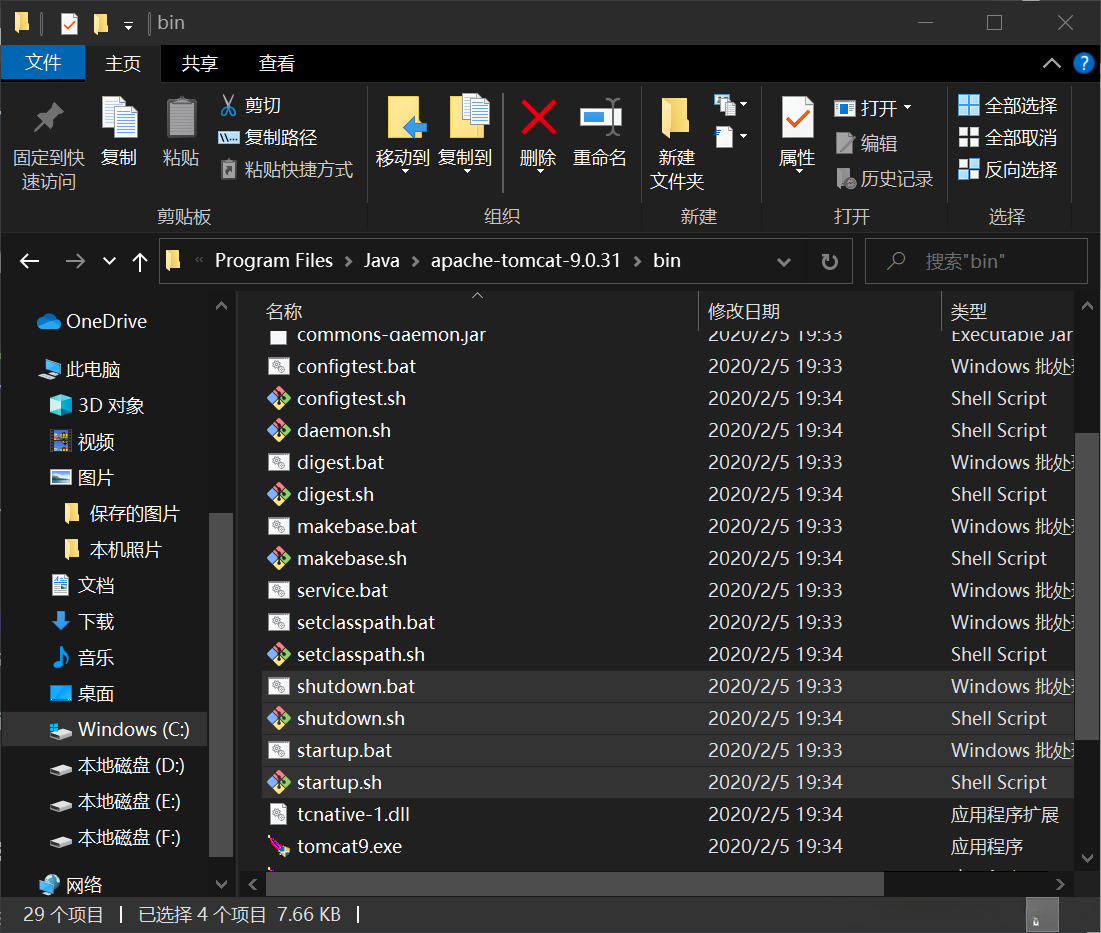
Task: Click the horizontal scrollbar of file list
Action: (x=574, y=884)
